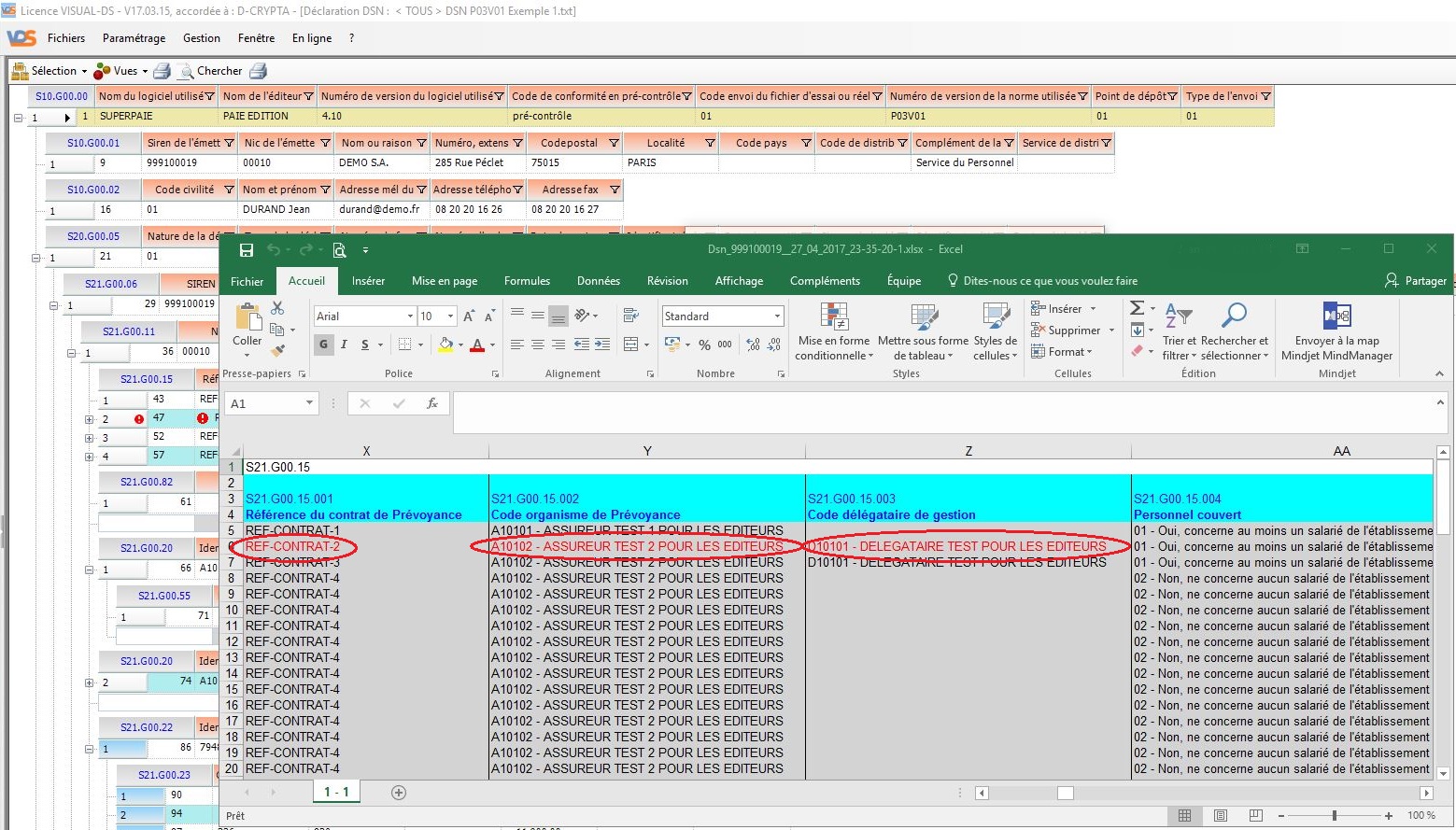1456x830 pixels.
Task: Align cell text to the right
Action: [x=558, y=345]
